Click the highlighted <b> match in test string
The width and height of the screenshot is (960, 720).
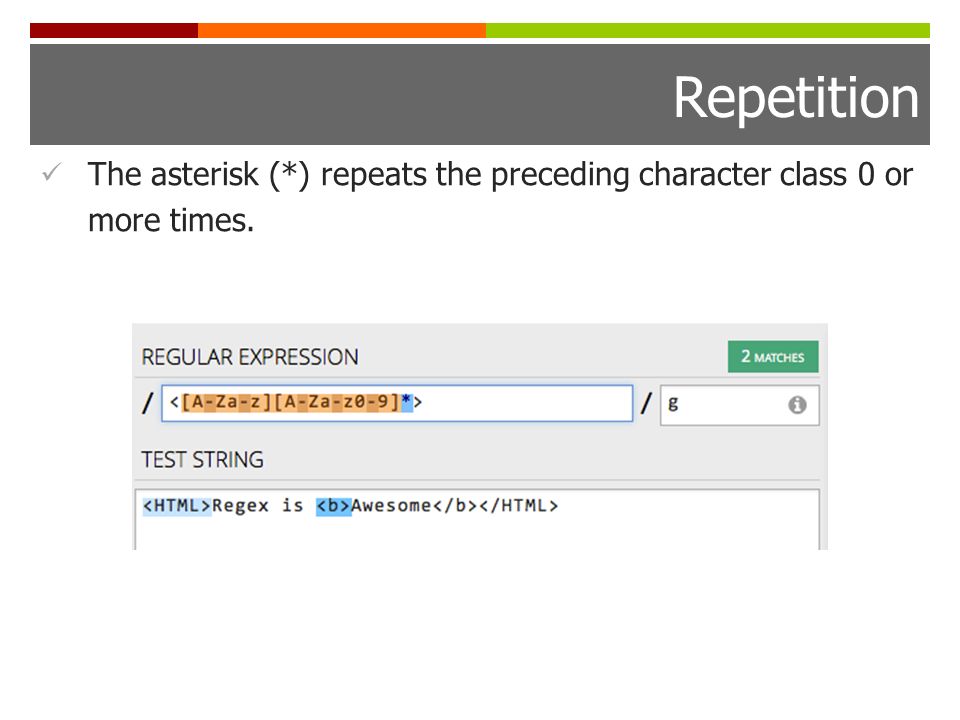pos(334,506)
